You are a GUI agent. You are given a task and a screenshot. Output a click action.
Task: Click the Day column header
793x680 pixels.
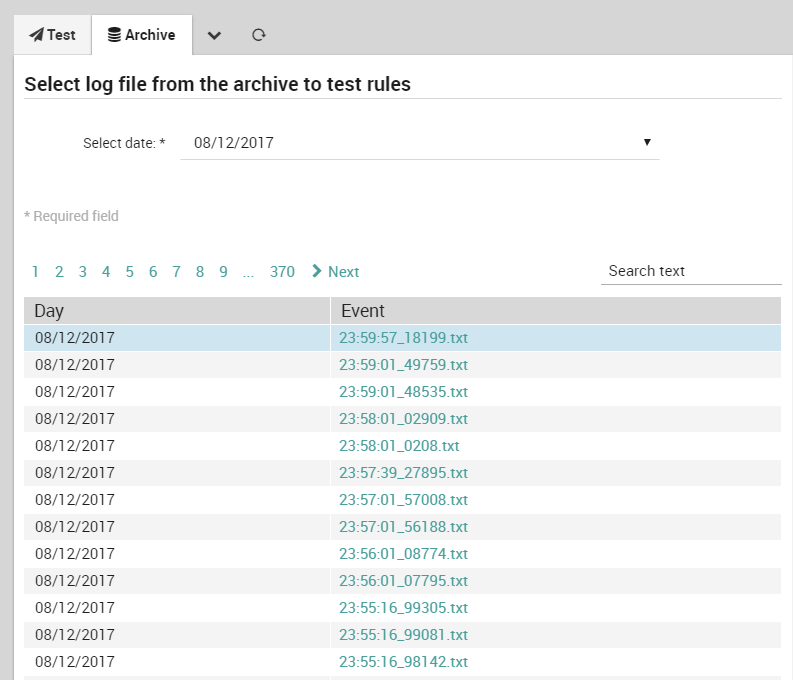(x=177, y=310)
